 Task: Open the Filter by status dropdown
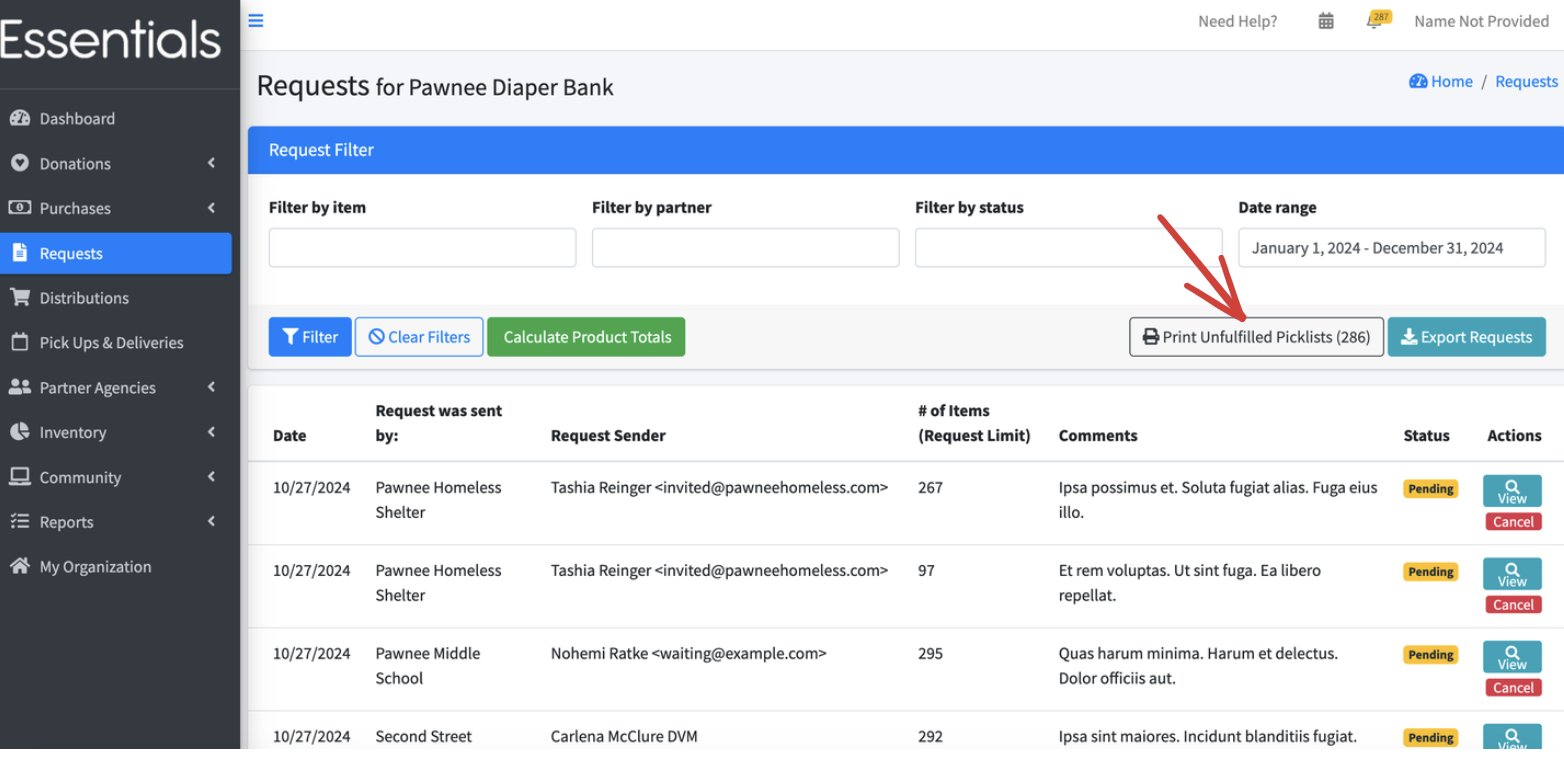click(1068, 248)
